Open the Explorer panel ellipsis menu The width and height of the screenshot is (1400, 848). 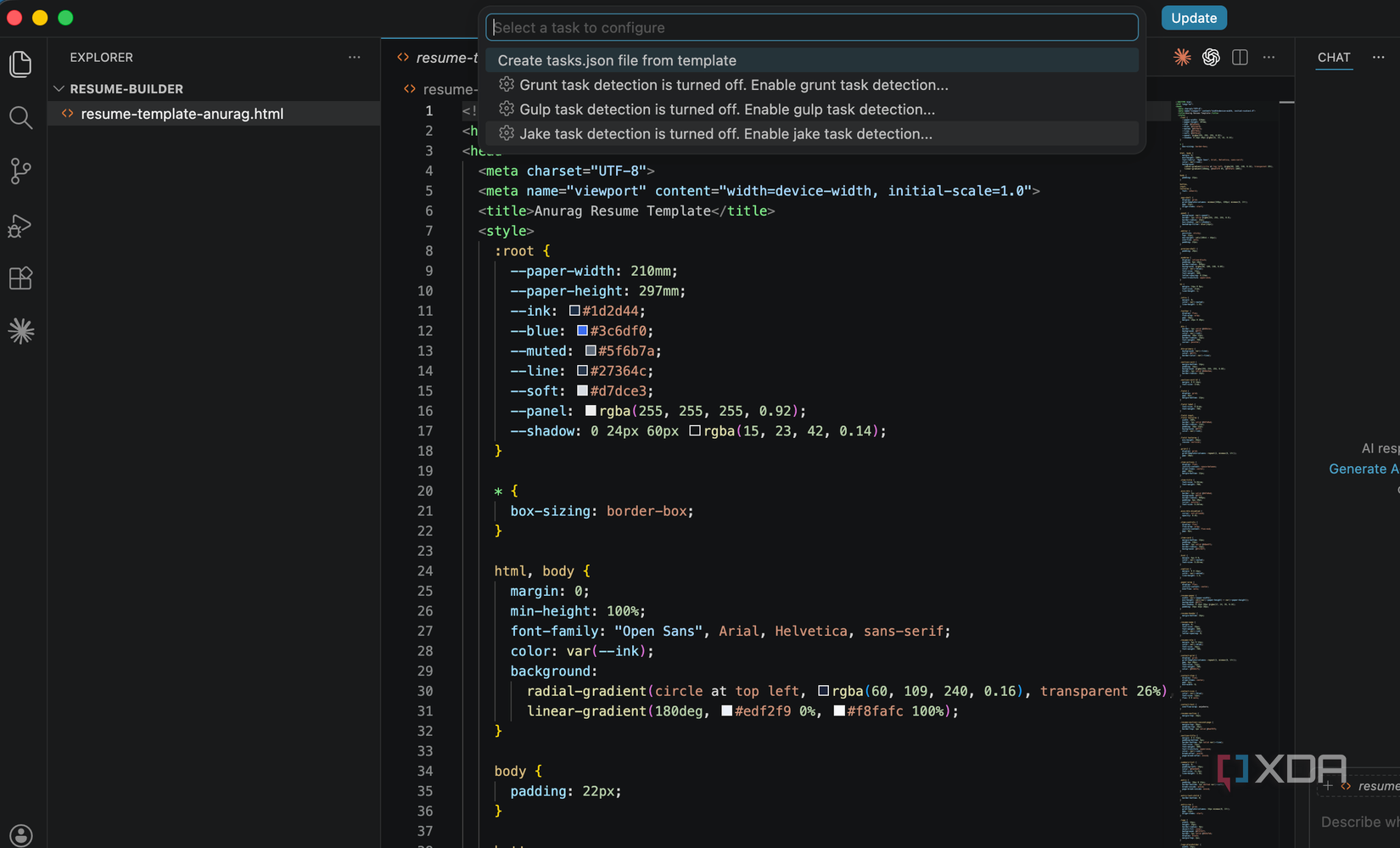pos(354,57)
